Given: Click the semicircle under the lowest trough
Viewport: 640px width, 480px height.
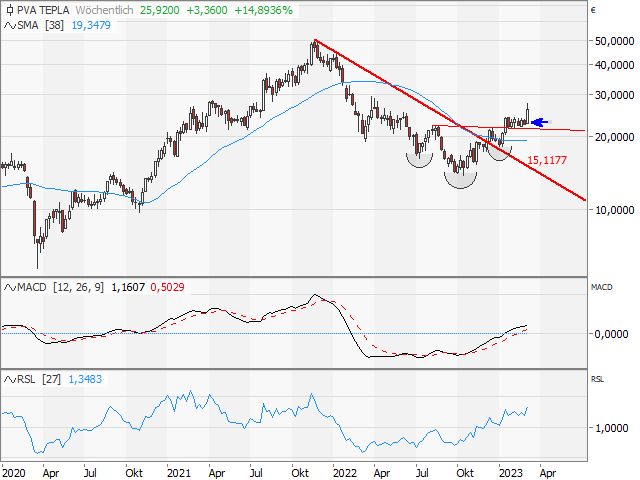Looking at the screenshot, I should click(x=460, y=180).
